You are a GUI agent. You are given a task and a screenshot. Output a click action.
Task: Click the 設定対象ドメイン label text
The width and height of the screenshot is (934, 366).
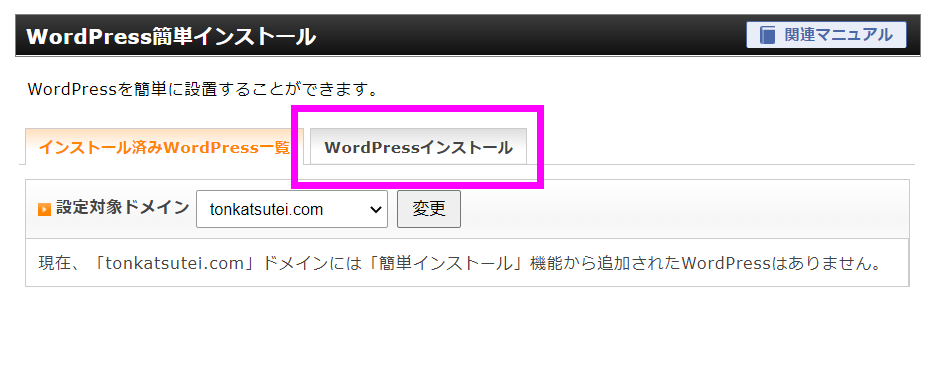(123, 208)
